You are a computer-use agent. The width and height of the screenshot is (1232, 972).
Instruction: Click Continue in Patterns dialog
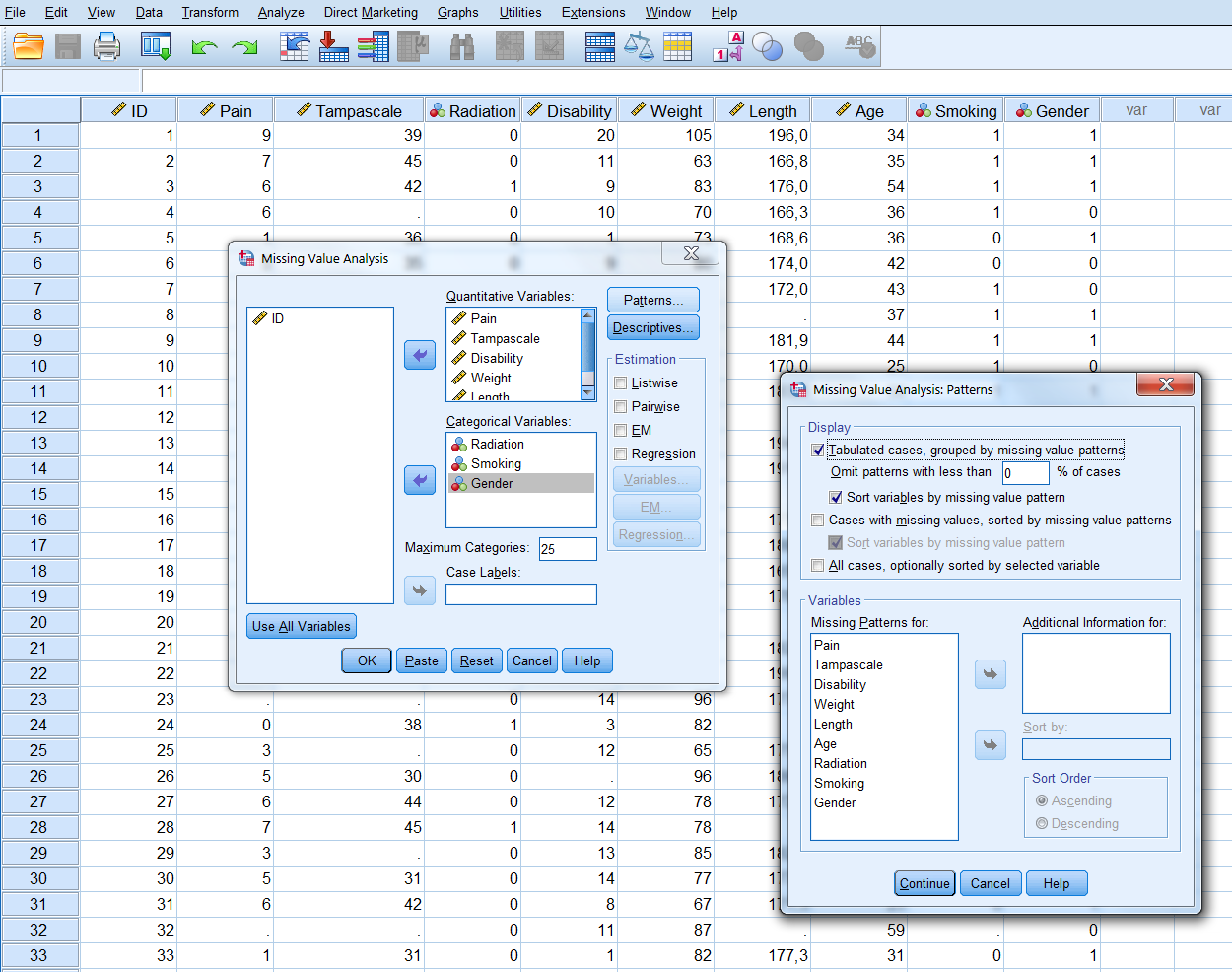924,883
